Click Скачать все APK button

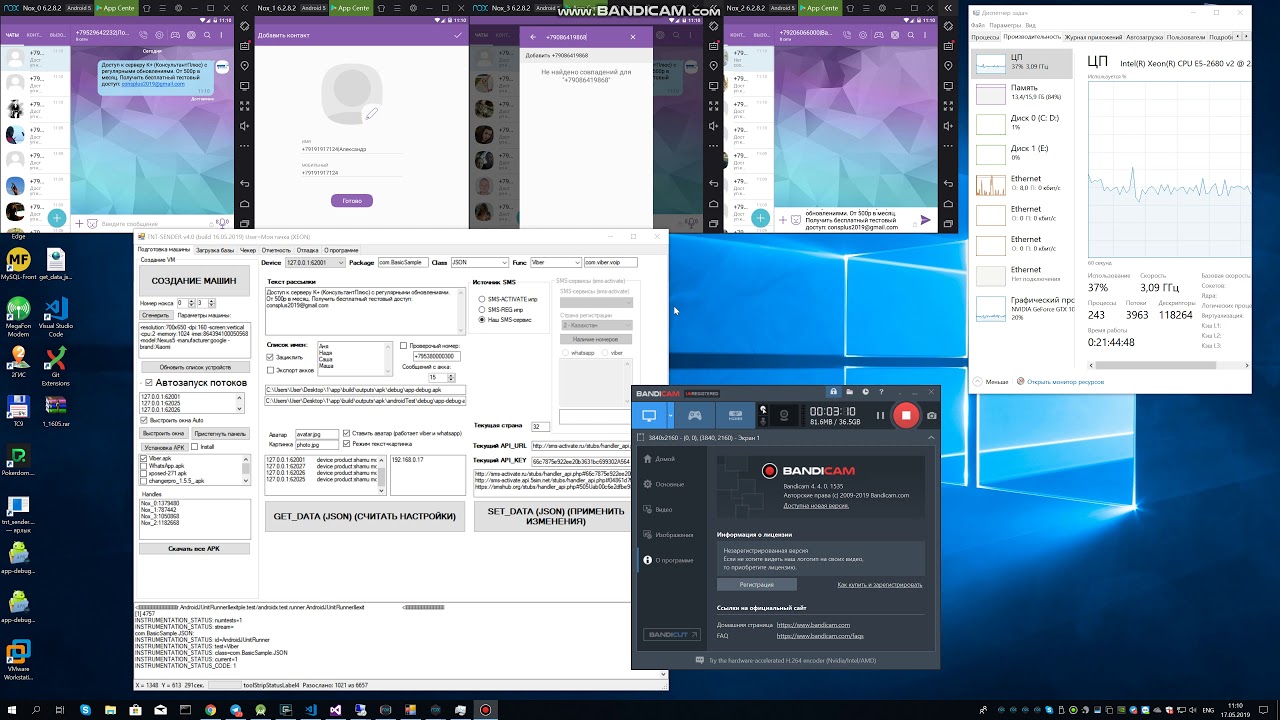click(x=194, y=549)
